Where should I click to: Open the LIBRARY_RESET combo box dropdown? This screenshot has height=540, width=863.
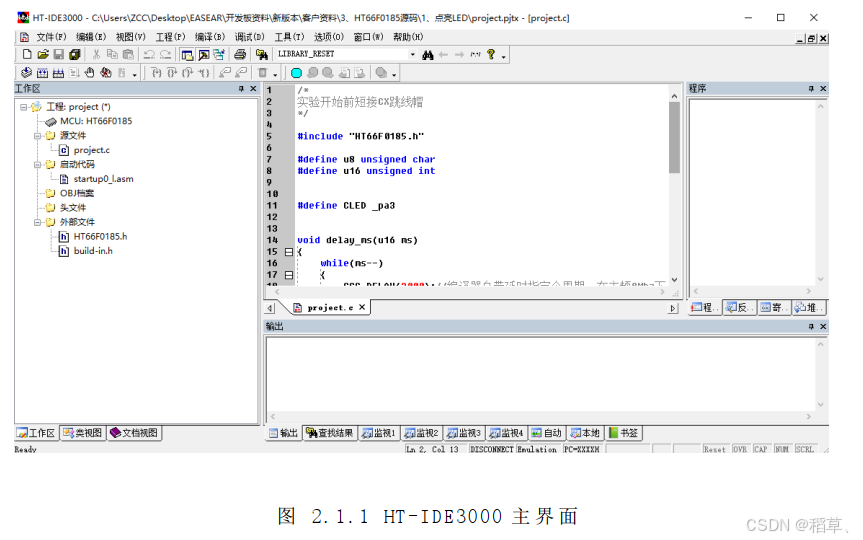coord(412,54)
